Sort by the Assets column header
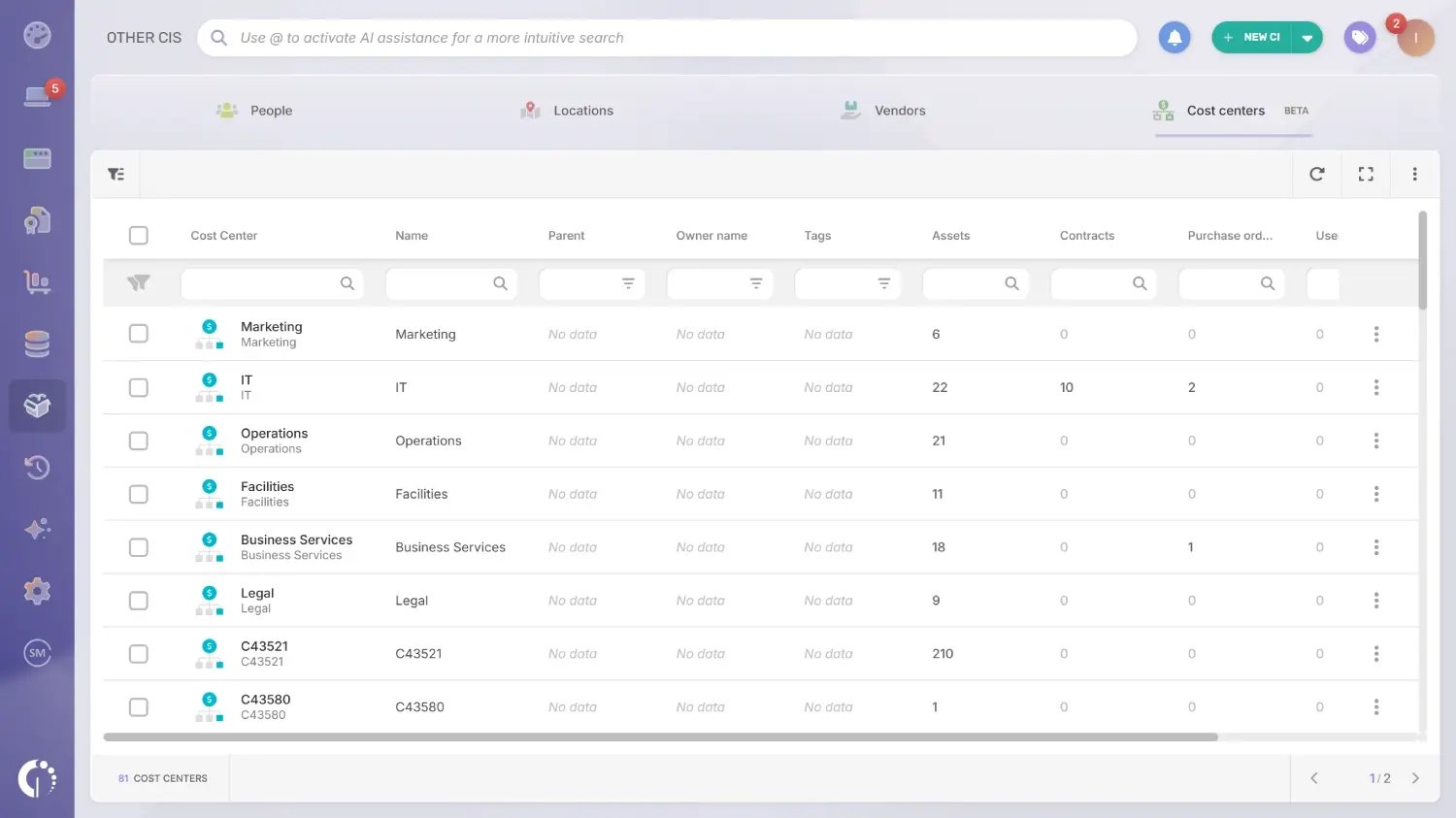The width and height of the screenshot is (1456, 818). coord(950,235)
